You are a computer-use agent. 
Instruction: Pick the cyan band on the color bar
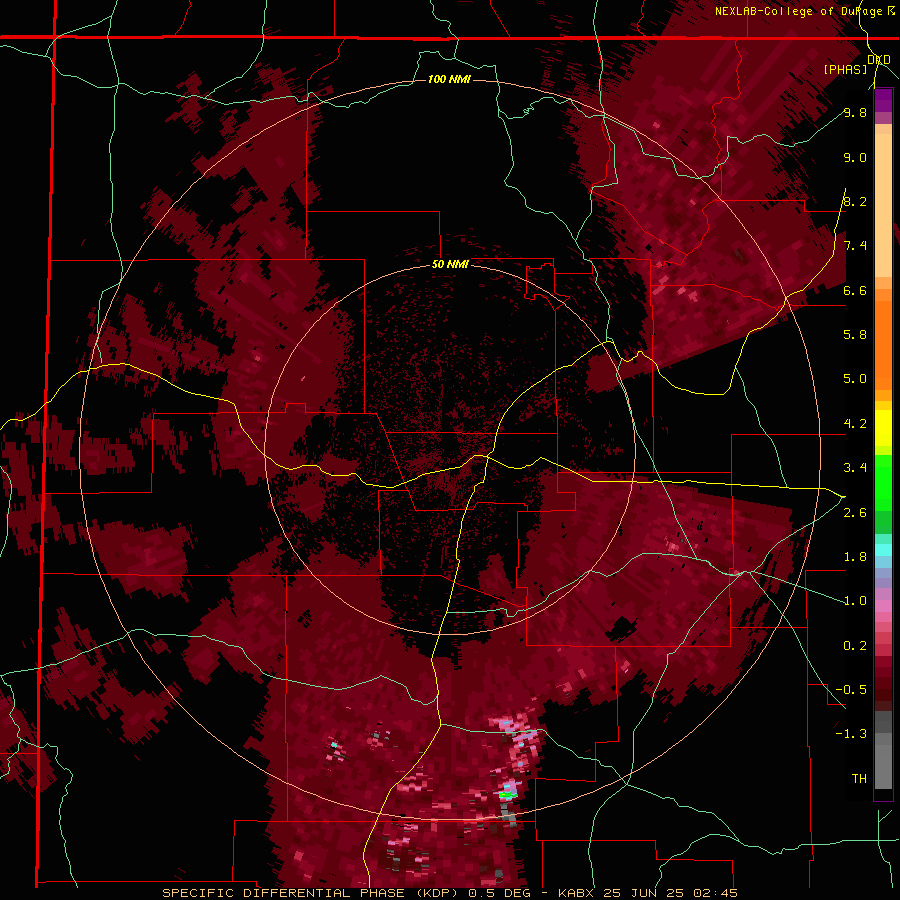tap(883, 550)
